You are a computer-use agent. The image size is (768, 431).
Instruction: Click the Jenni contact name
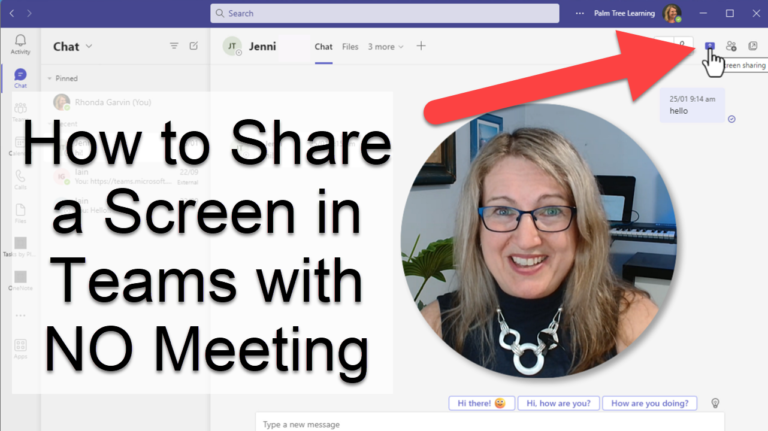pyautogui.click(x=262, y=46)
